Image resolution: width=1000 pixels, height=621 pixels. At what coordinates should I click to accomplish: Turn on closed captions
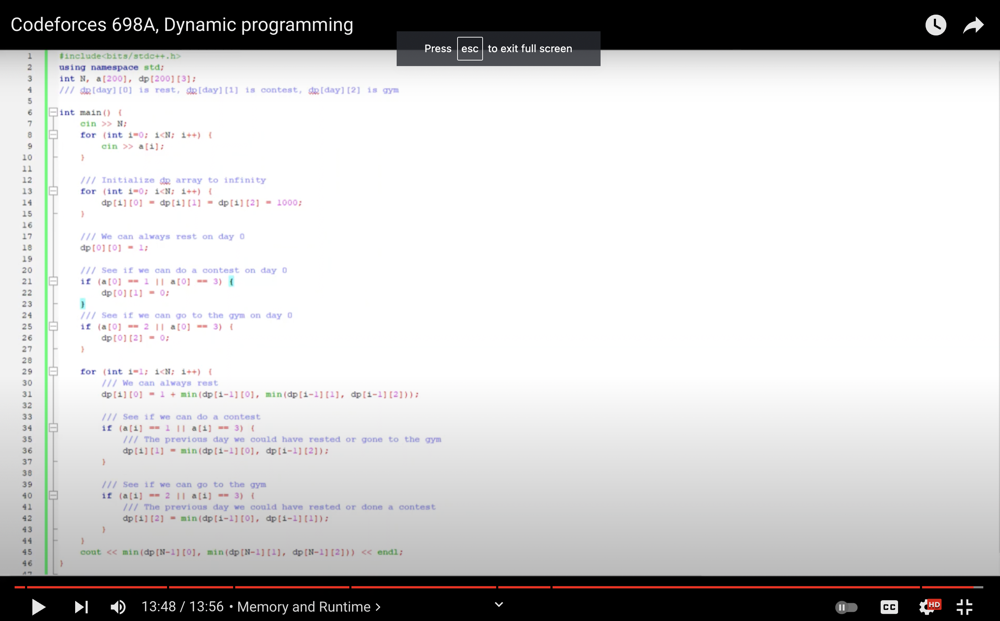coord(889,607)
